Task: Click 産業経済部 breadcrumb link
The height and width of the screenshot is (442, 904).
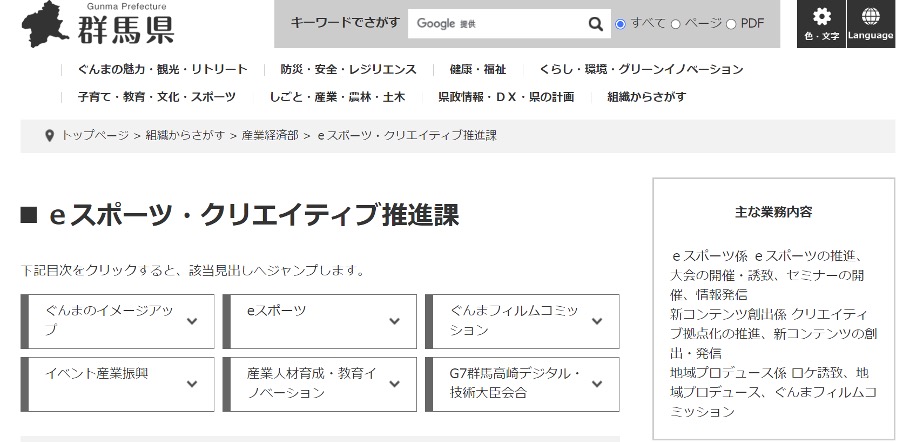Action: pyautogui.click(x=270, y=135)
